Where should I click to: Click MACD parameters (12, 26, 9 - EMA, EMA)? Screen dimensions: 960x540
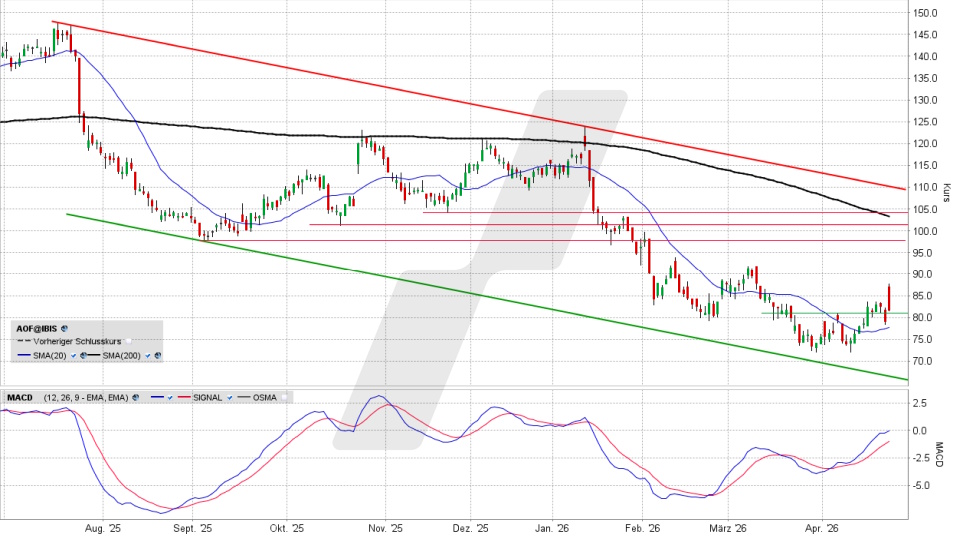[x=86, y=397]
